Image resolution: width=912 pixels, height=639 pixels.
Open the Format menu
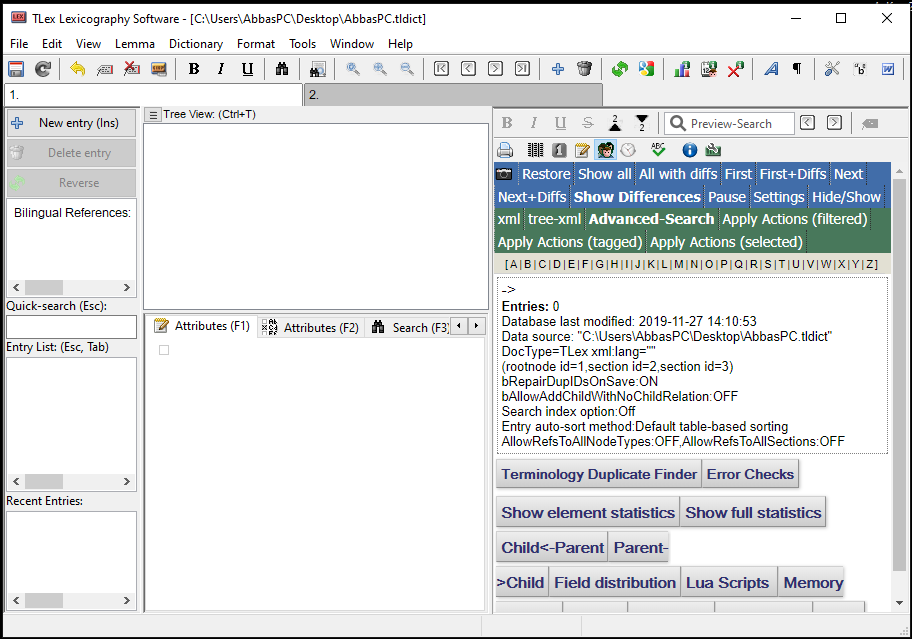click(255, 44)
